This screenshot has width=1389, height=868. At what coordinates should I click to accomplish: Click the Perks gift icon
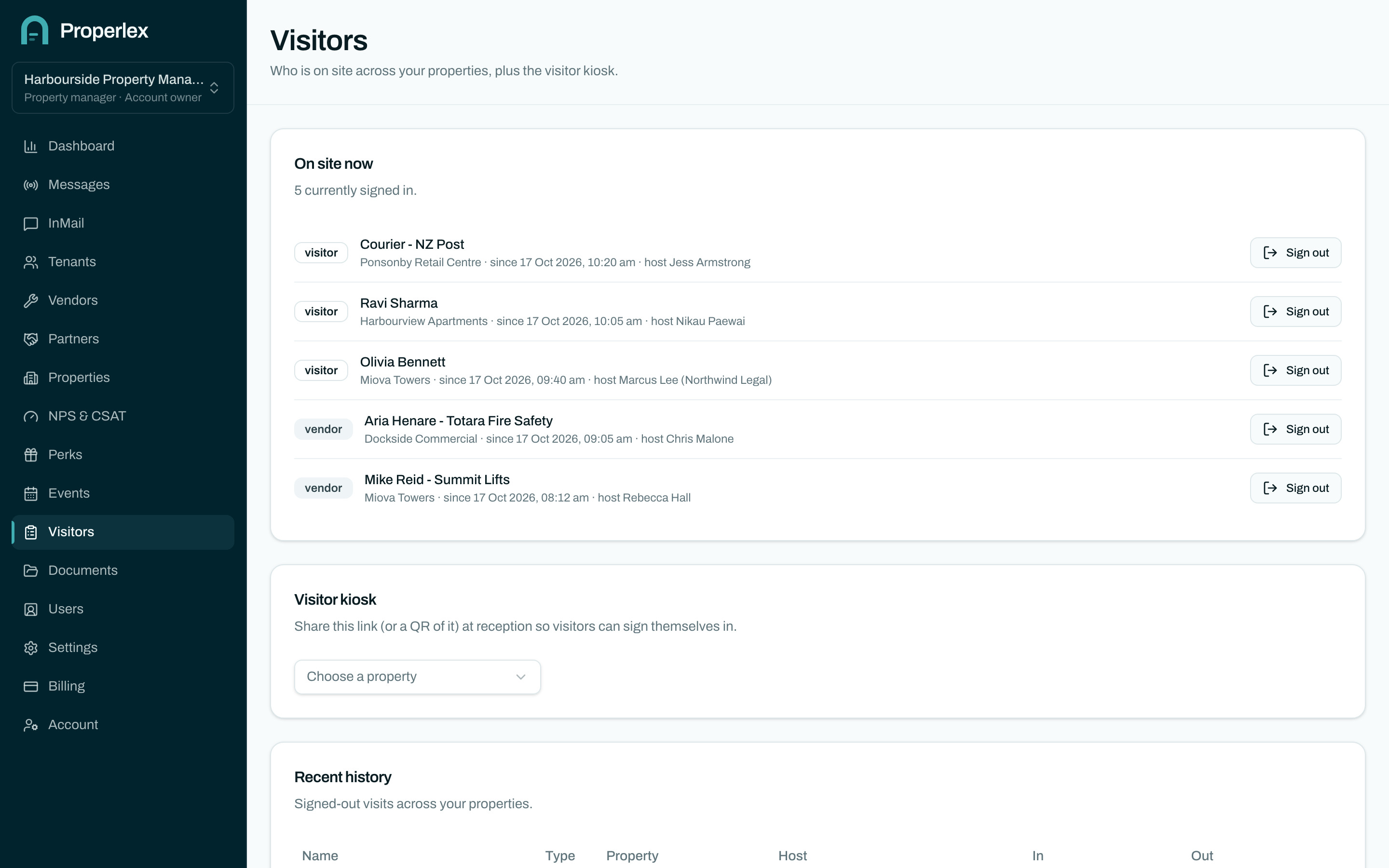click(x=31, y=455)
